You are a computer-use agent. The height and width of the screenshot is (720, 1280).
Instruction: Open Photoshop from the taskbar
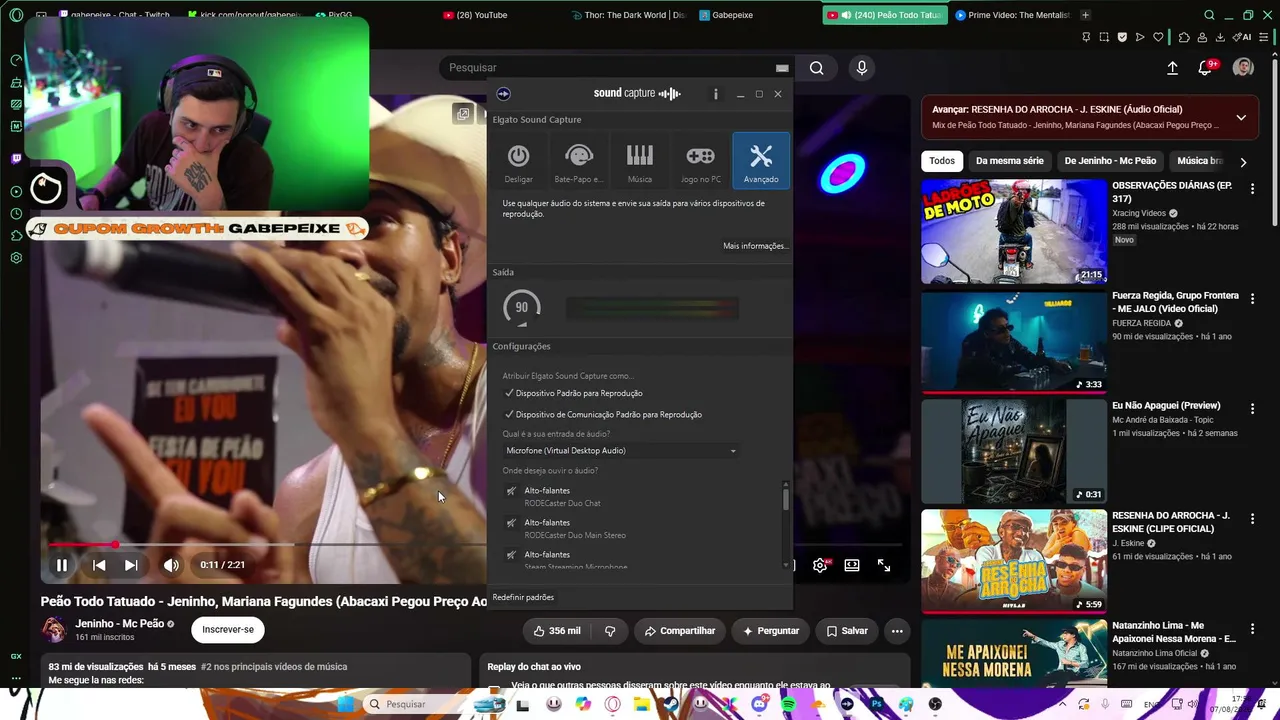coord(877,704)
